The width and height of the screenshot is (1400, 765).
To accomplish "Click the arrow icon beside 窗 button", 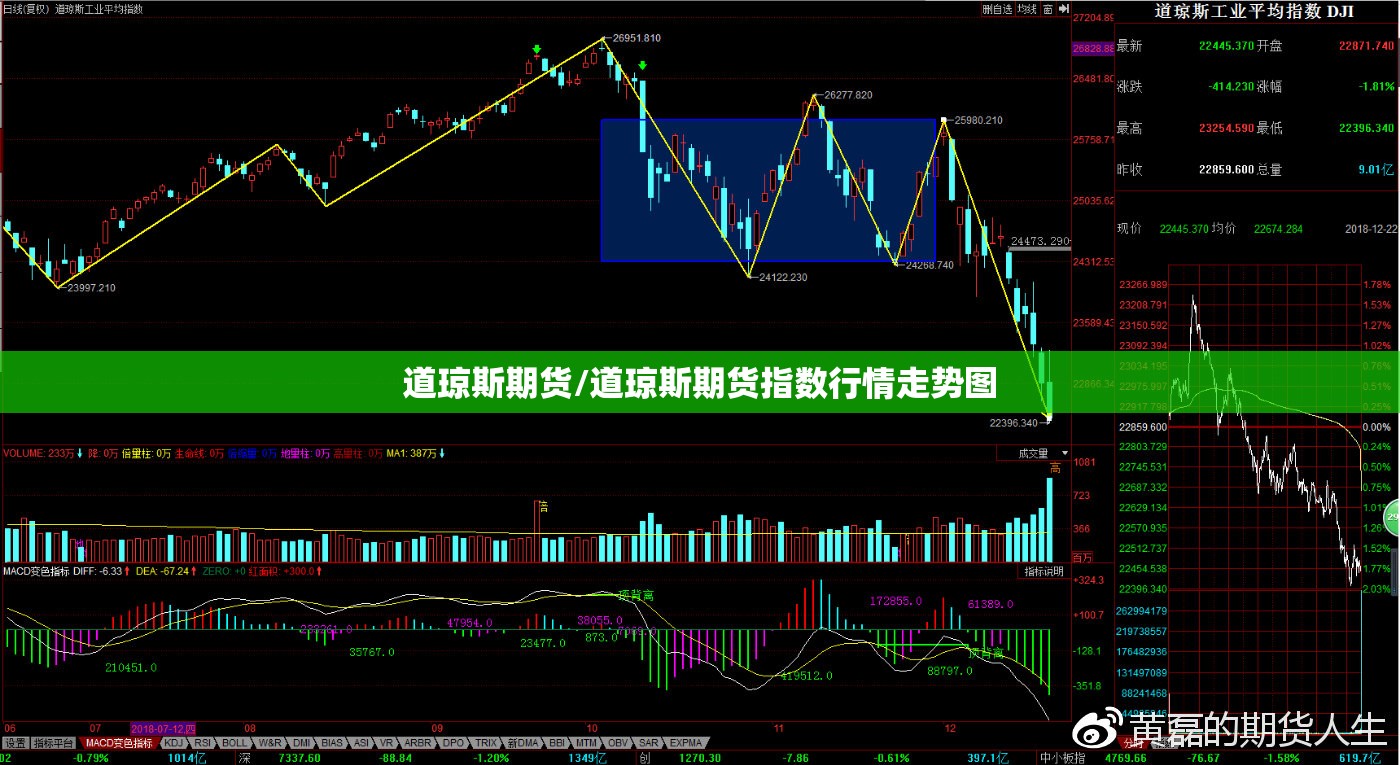I will [x=1064, y=9].
